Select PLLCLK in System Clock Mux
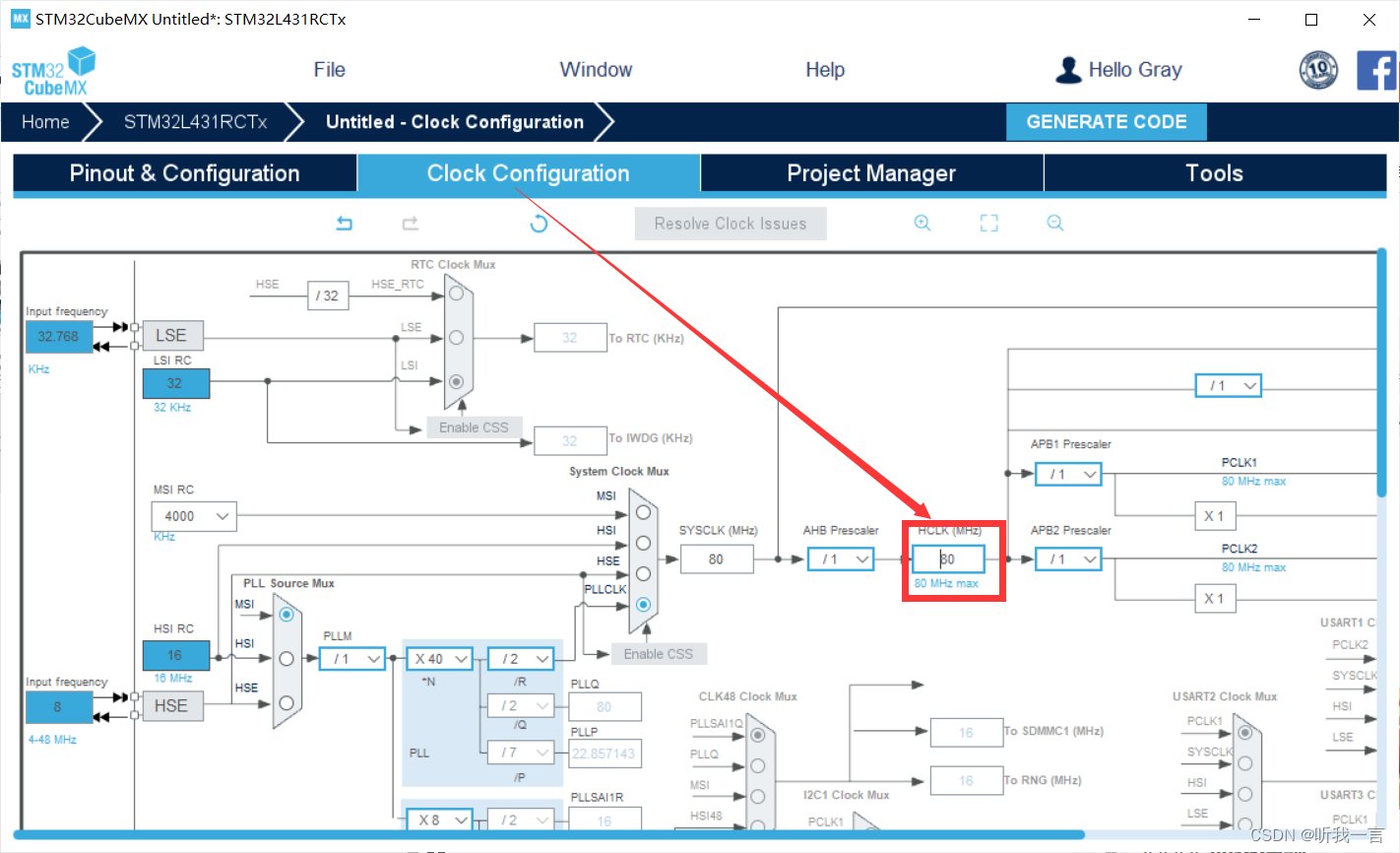This screenshot has width=1400, height=853. click(643, 605)
